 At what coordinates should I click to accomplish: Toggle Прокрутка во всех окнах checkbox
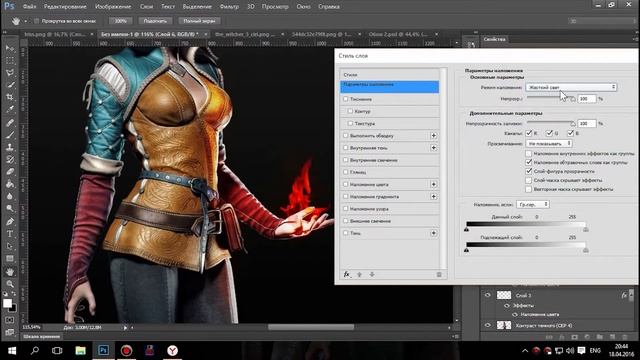click(x=36, y=21)
